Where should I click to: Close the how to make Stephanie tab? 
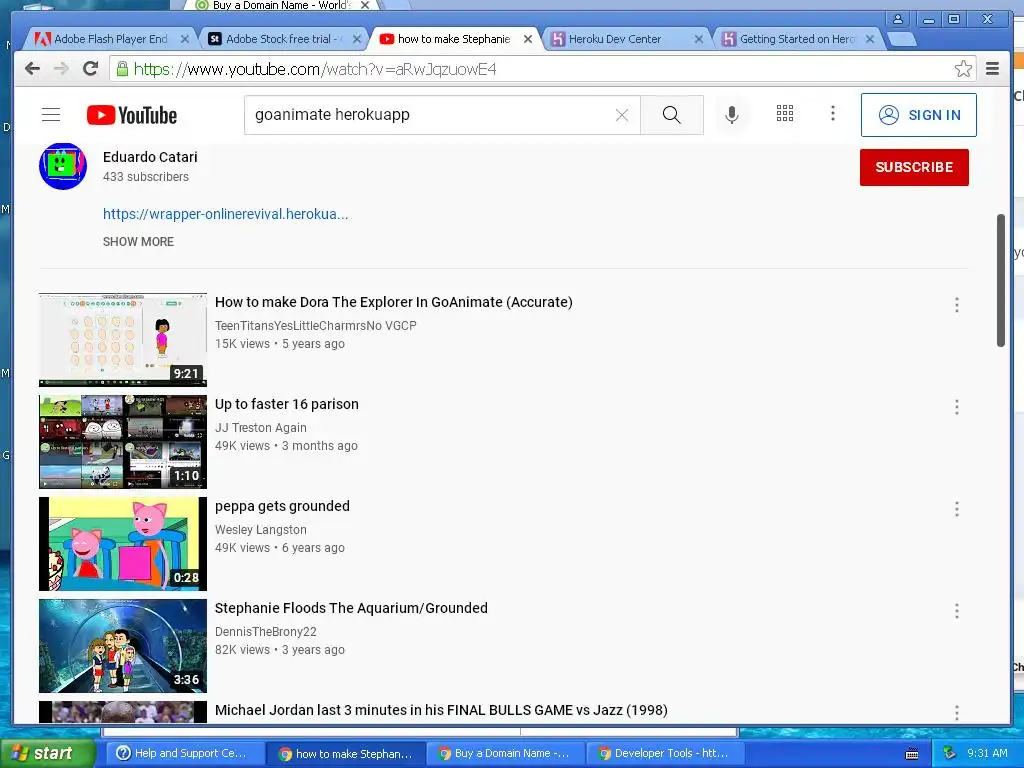[528, 39]
